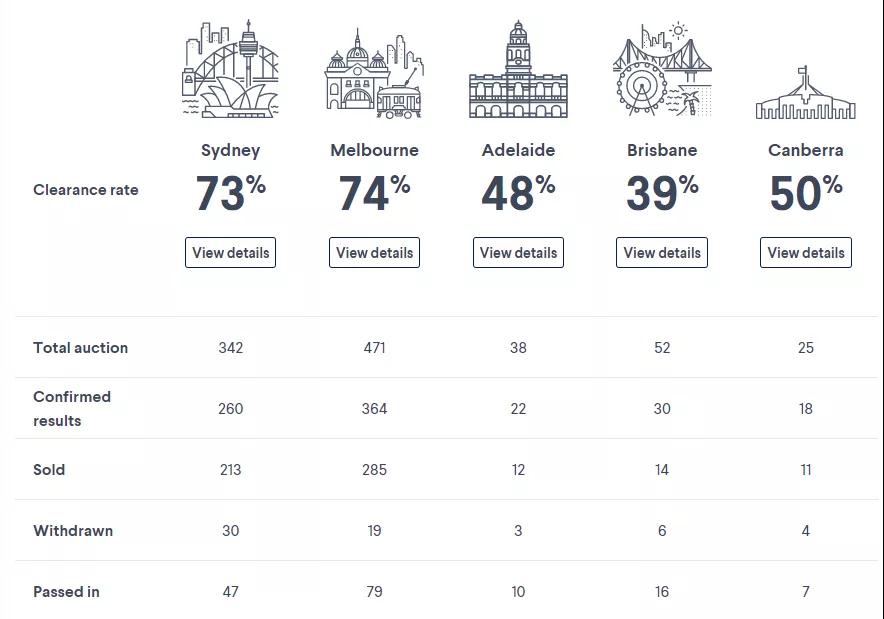
Task: View details for Melbourne auctions
Action: click(374, 253)
